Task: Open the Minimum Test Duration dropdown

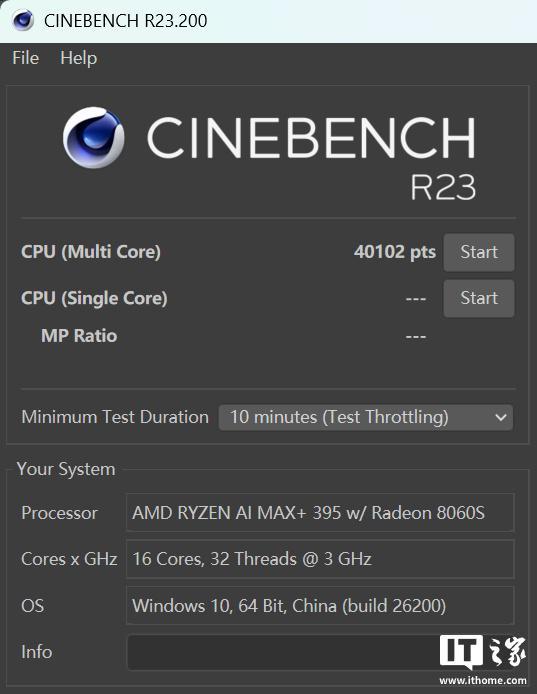Action: coord(366,417)
